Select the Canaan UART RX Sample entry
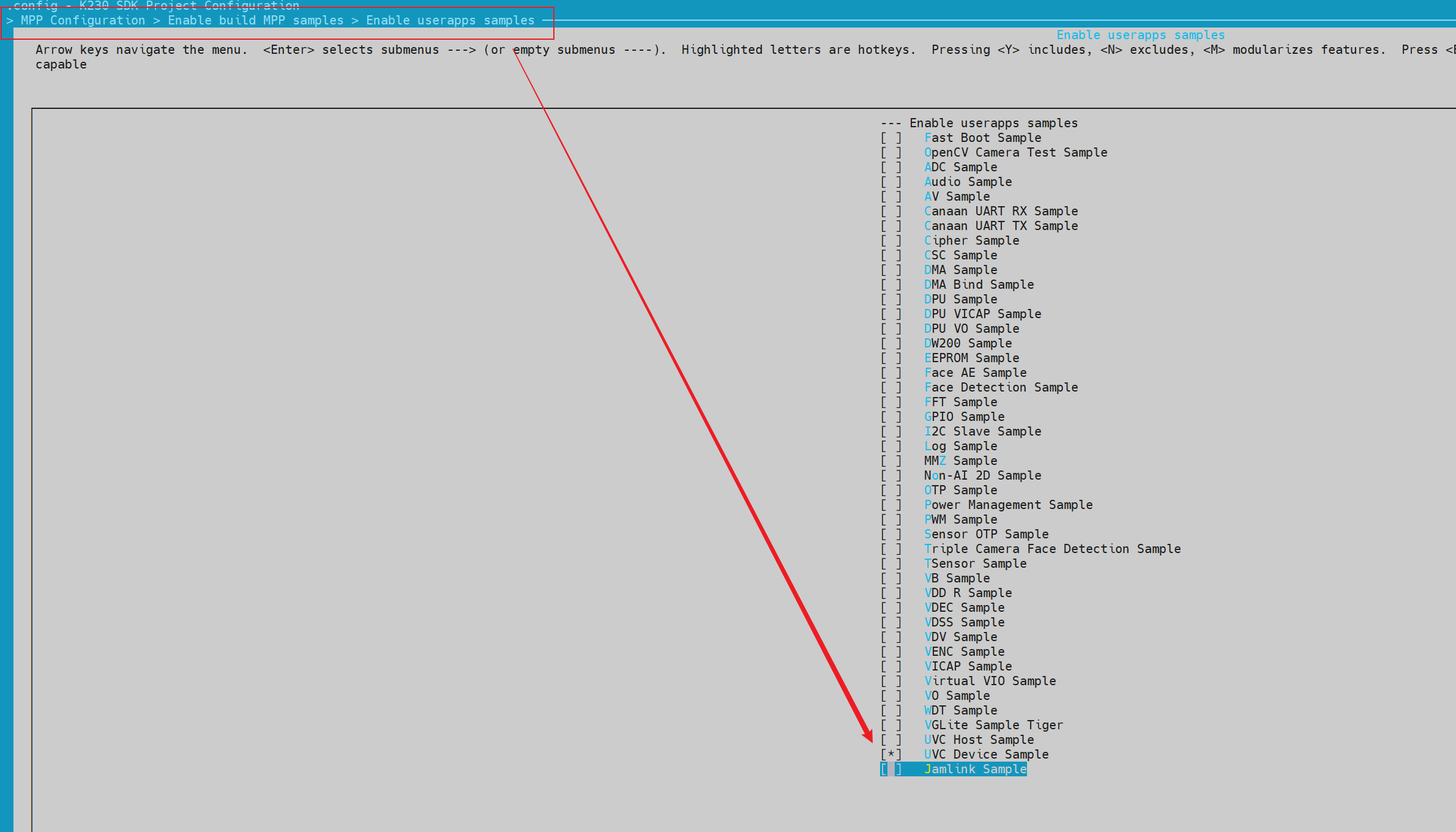 (1001, 212)
